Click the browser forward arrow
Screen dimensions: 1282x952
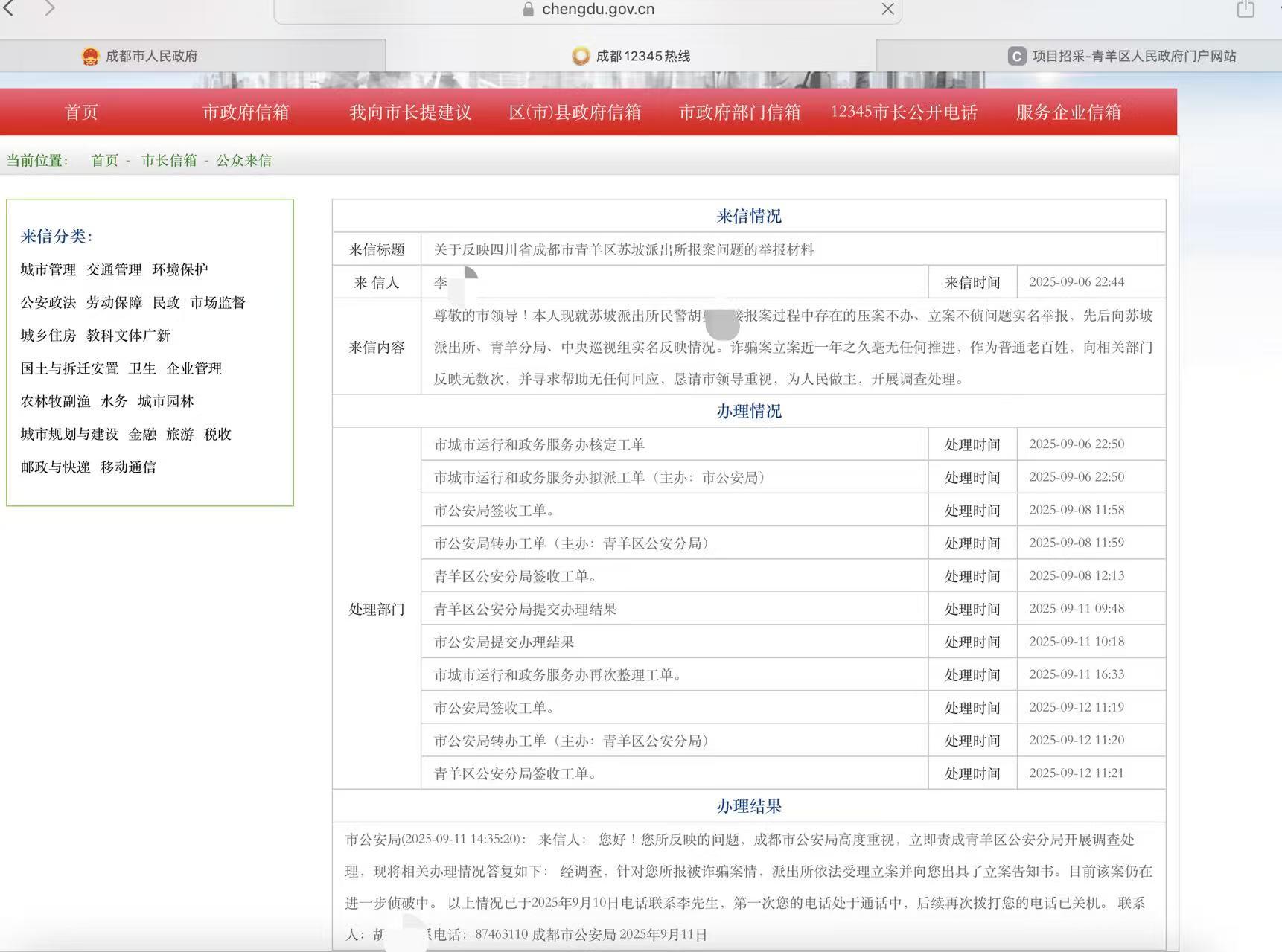pyautogui.click(x=49, y=8)
